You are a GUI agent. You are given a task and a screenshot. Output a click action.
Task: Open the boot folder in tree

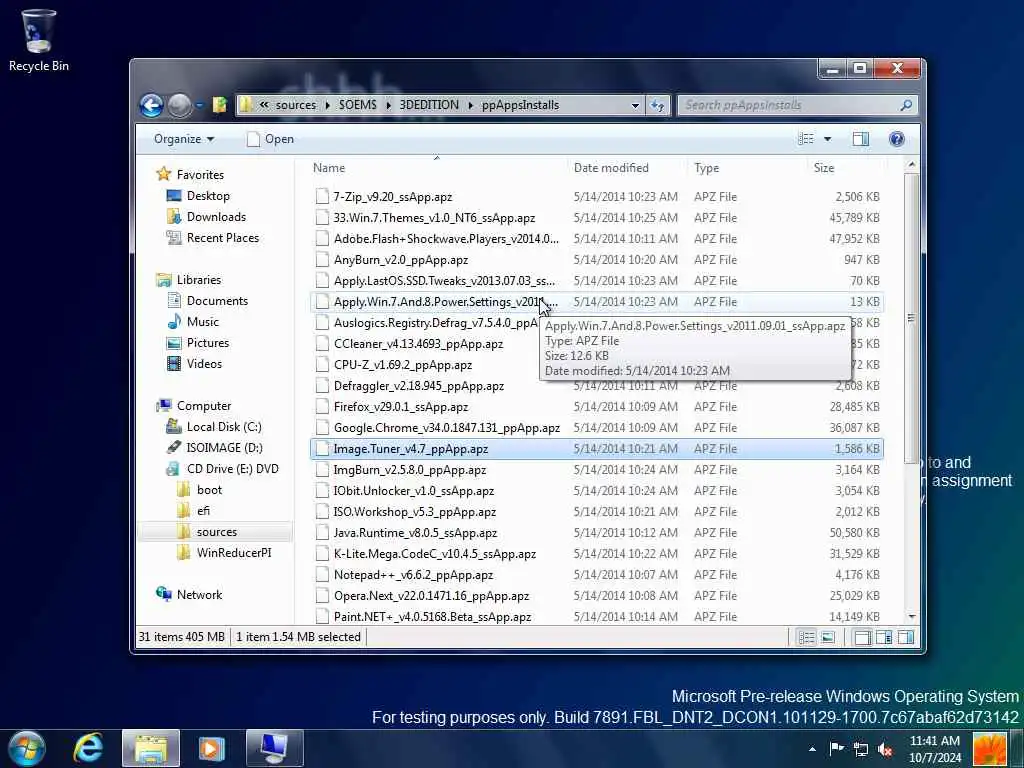[x=209, y=490]
